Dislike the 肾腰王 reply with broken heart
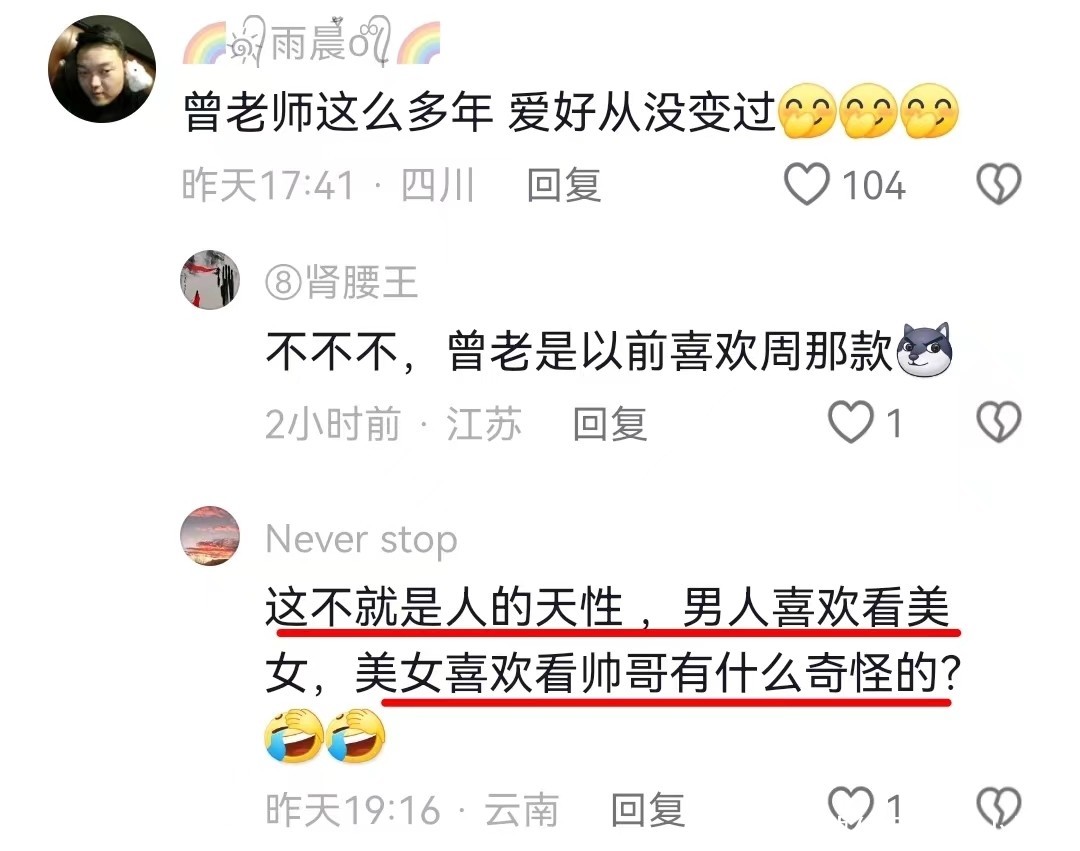The width and height of the screenshot is (1080, 851). coord(999,421)
